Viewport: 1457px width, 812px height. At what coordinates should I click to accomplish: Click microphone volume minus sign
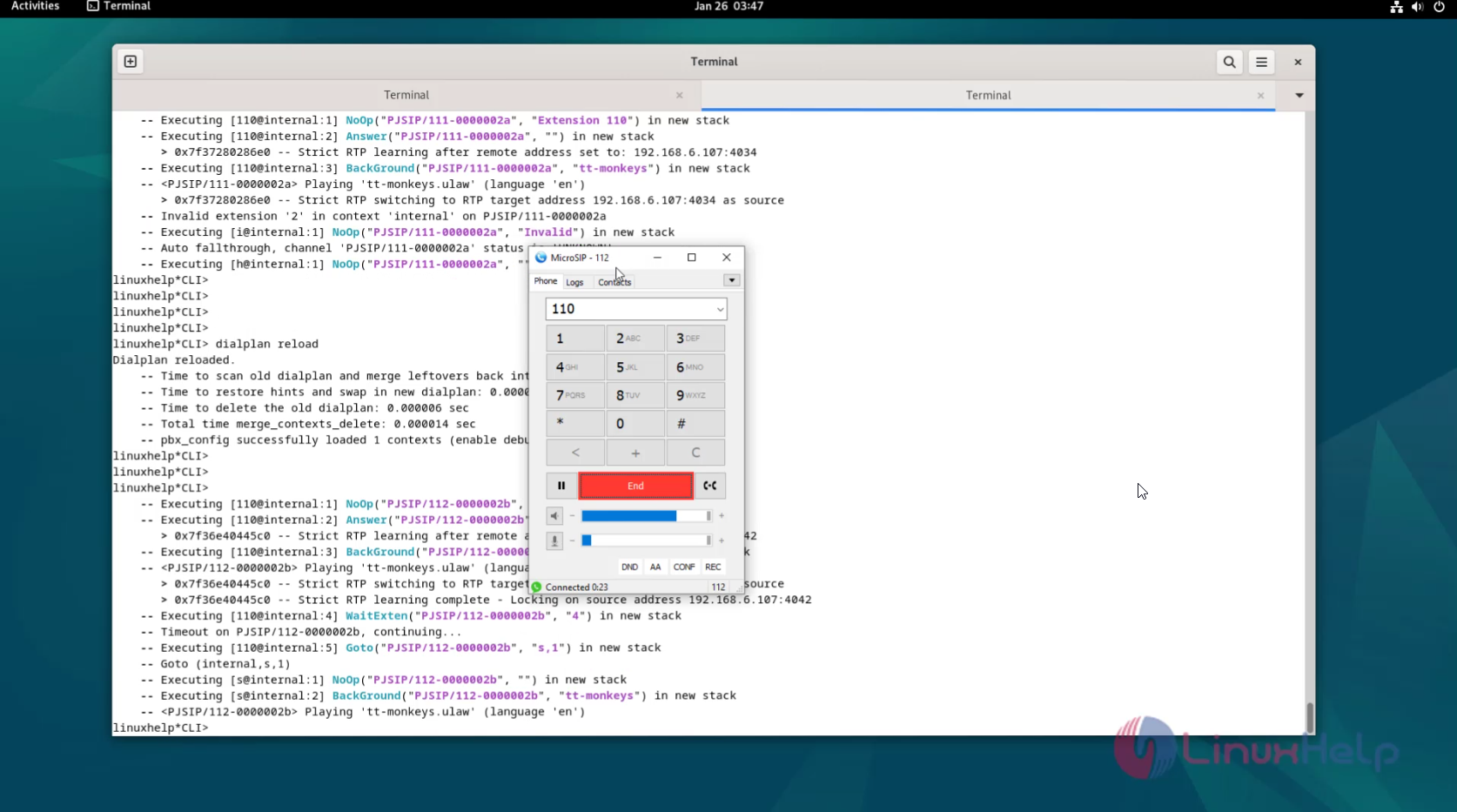point(572,540)
